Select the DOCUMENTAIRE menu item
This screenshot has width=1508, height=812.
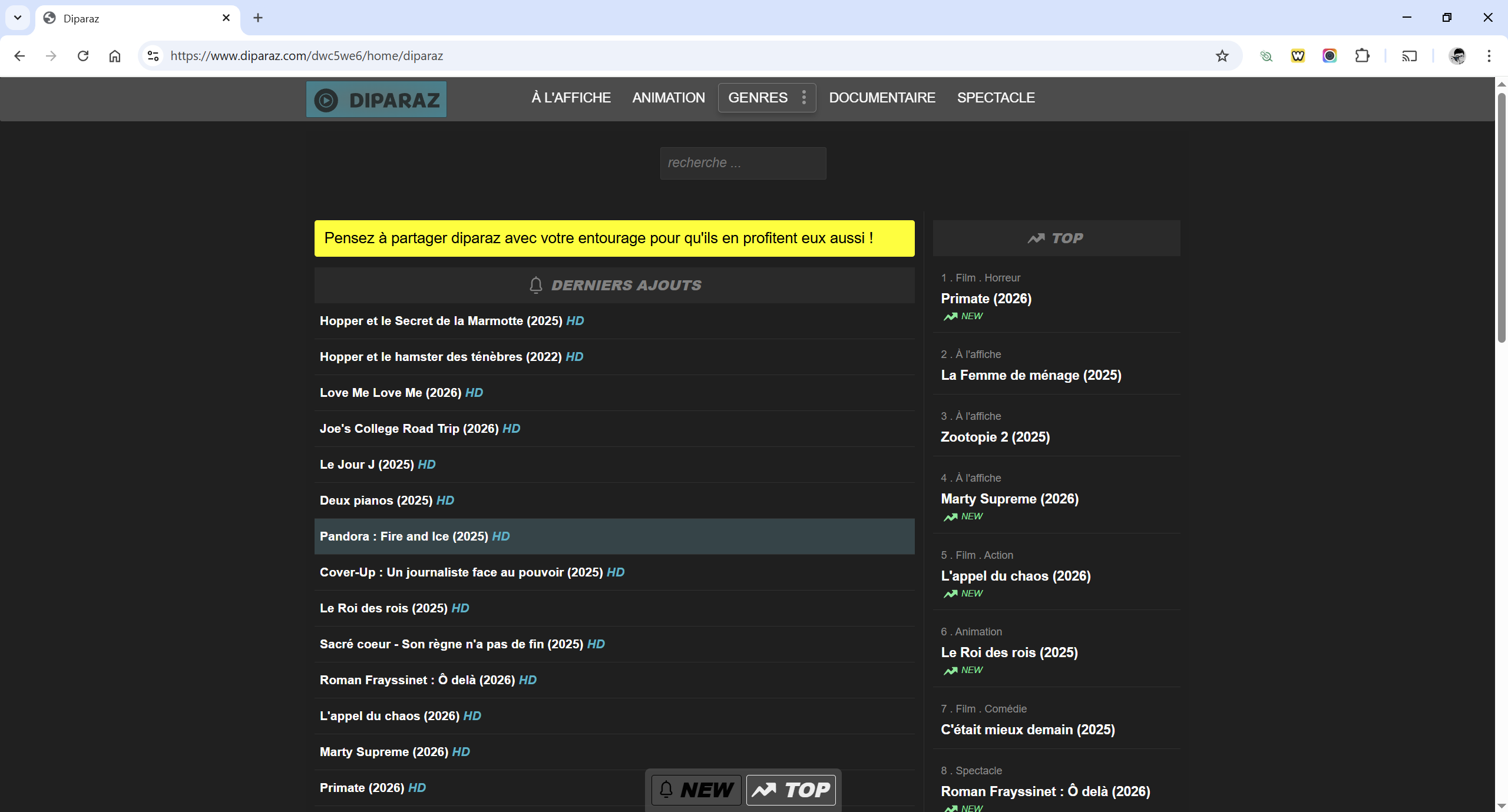tap(882, 98)
